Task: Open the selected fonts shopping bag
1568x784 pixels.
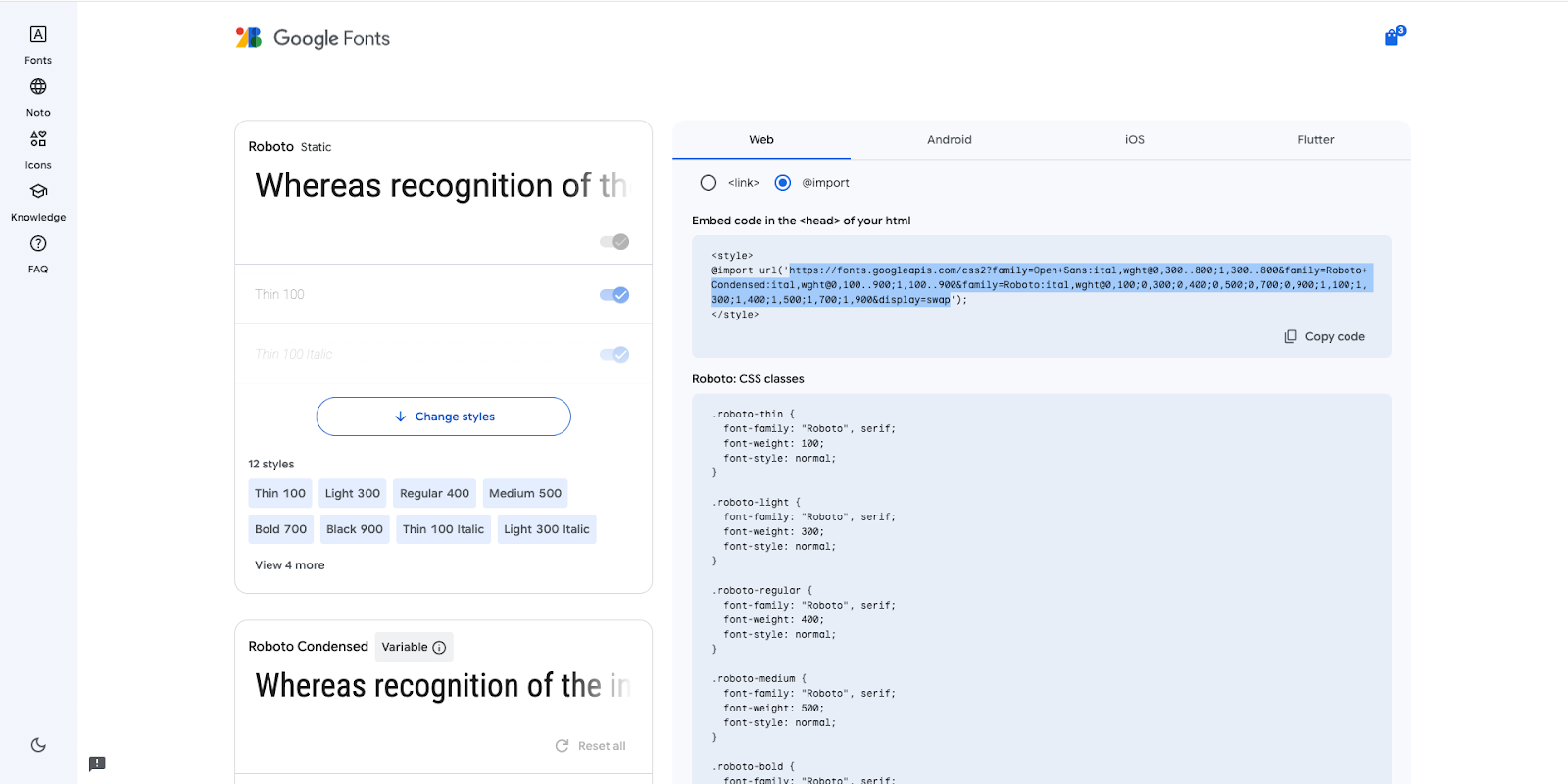Action: click(x=1394, y=37)
